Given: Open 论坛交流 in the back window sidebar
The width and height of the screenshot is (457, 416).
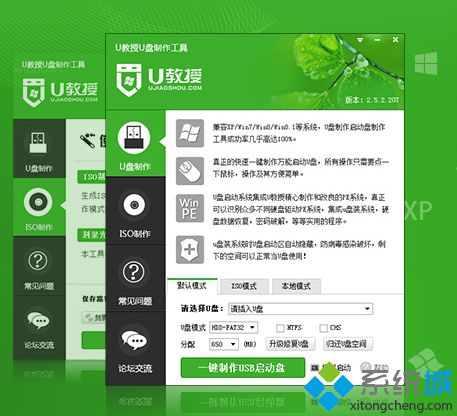Looking at the screenshot, I should point(39,327).
